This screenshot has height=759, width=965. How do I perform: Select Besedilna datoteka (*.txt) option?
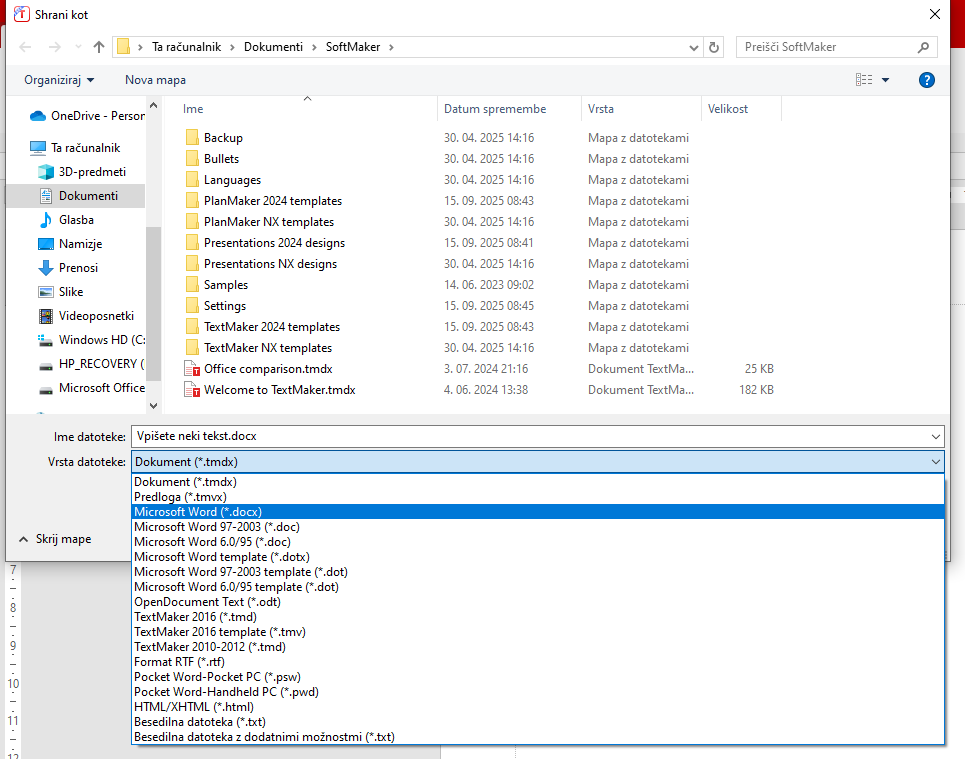click(538, 722)
